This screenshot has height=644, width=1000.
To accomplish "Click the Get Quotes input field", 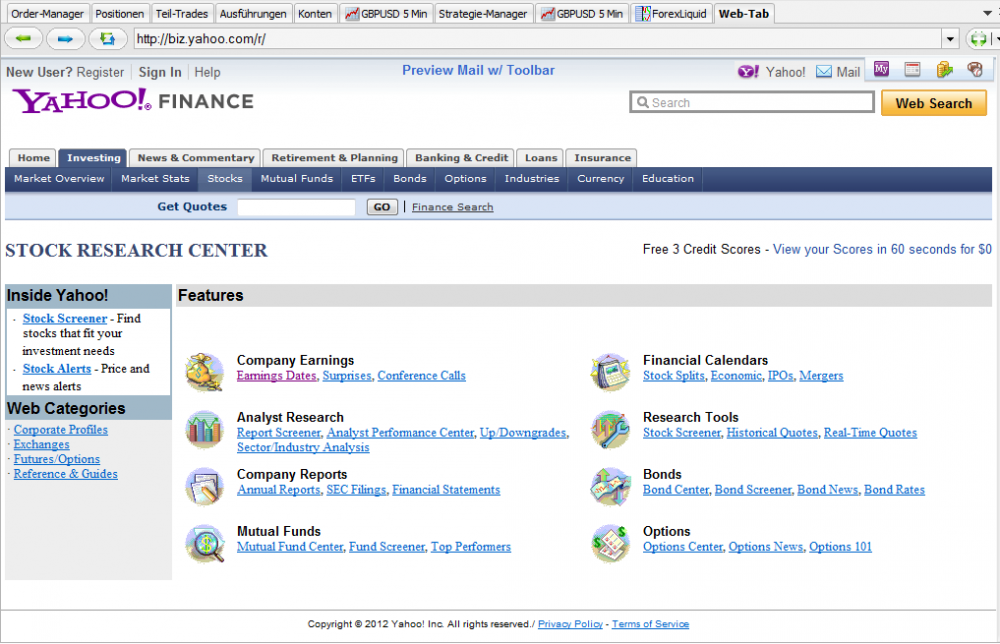I will point(296,207).
